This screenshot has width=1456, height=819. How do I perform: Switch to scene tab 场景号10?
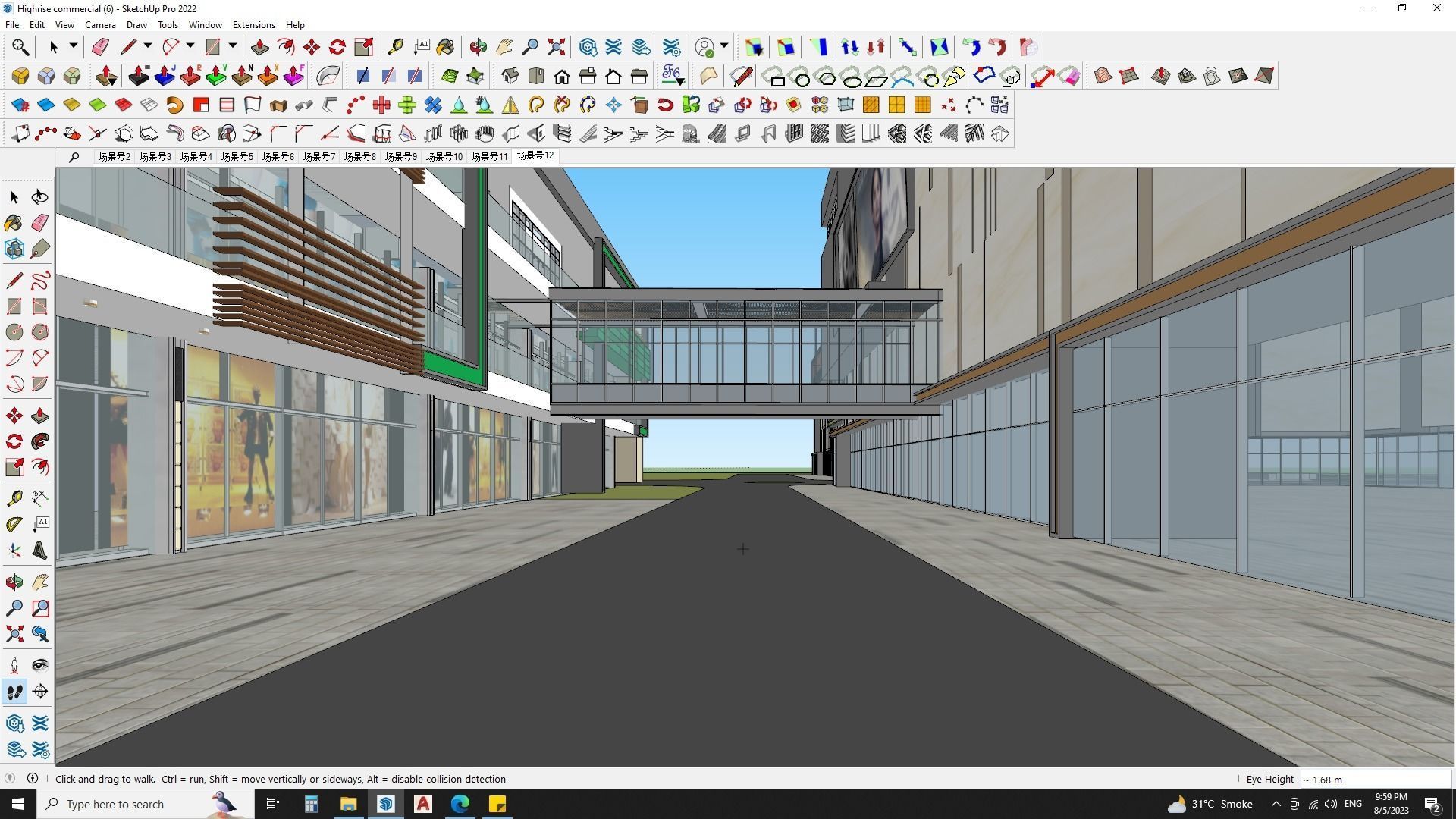444,156
